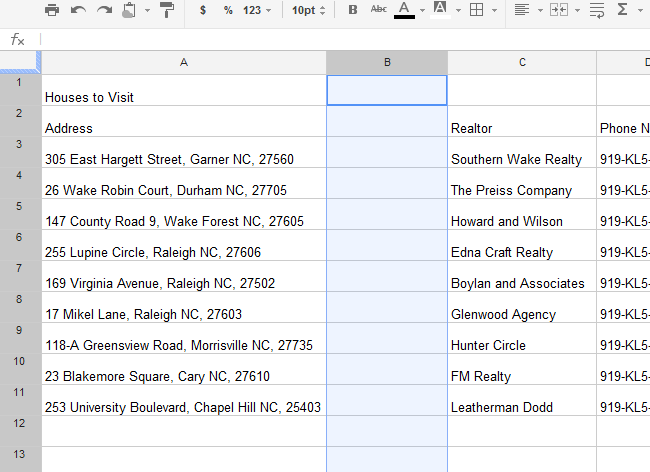
Task: Click the 'Boylan and Associates' cell
Action: tap(522, 276)
